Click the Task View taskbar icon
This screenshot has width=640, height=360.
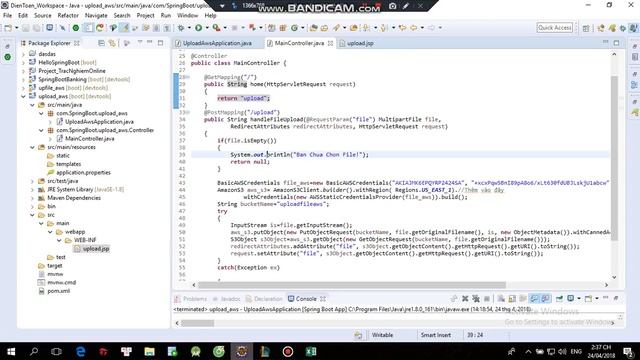pyautogui.click(x=57, y=351)
